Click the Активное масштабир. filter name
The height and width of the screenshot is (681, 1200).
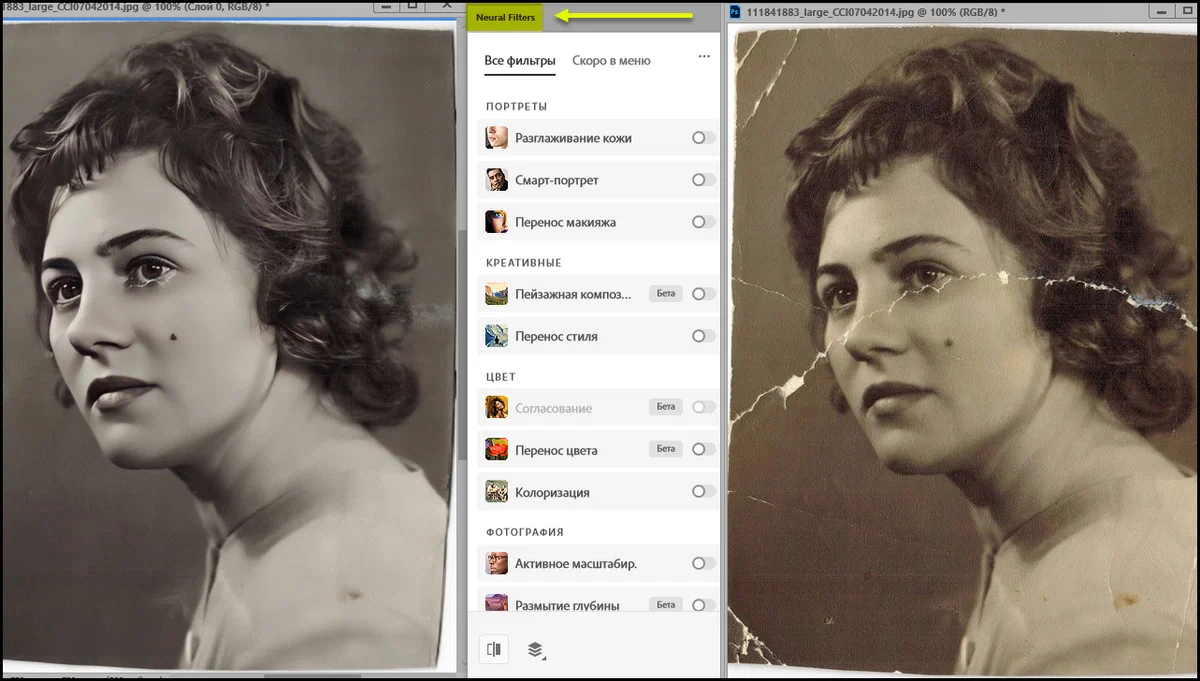[576, 564]
